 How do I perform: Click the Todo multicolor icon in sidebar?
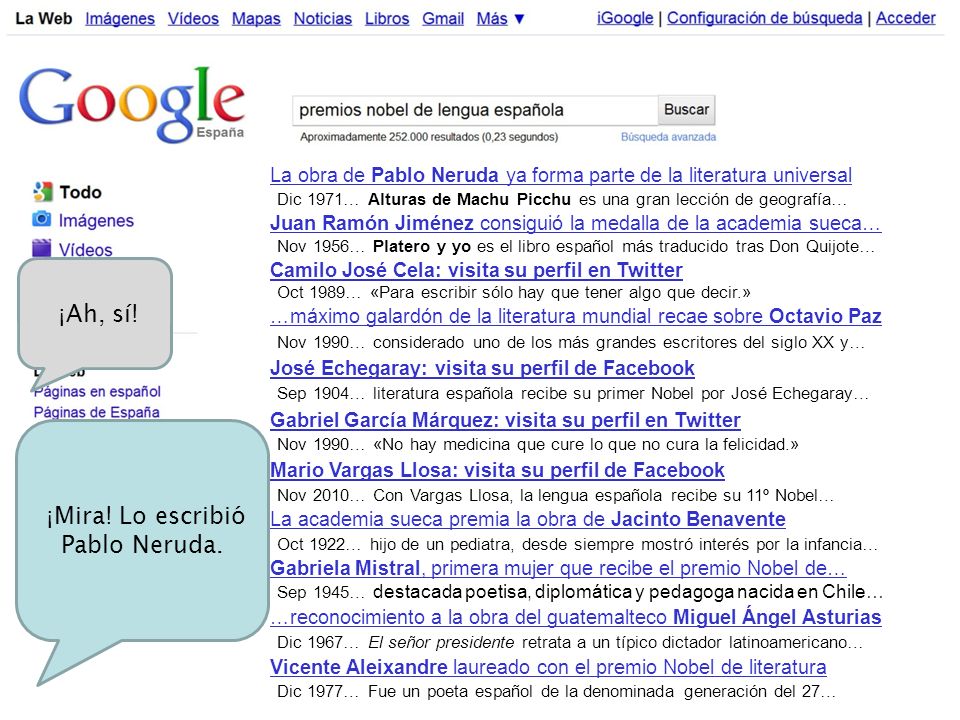42,192
